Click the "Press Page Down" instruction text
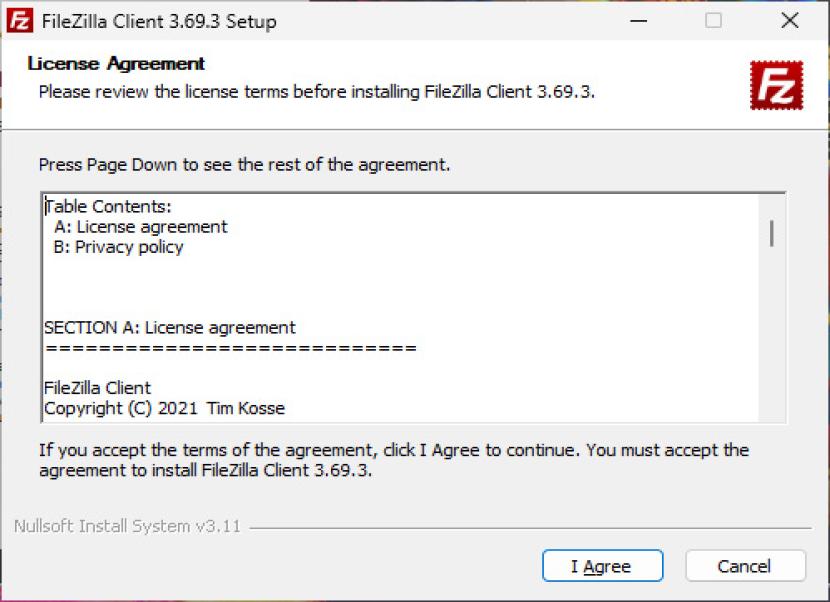Viewport: 830px width, 602px height. coord(244,164)
